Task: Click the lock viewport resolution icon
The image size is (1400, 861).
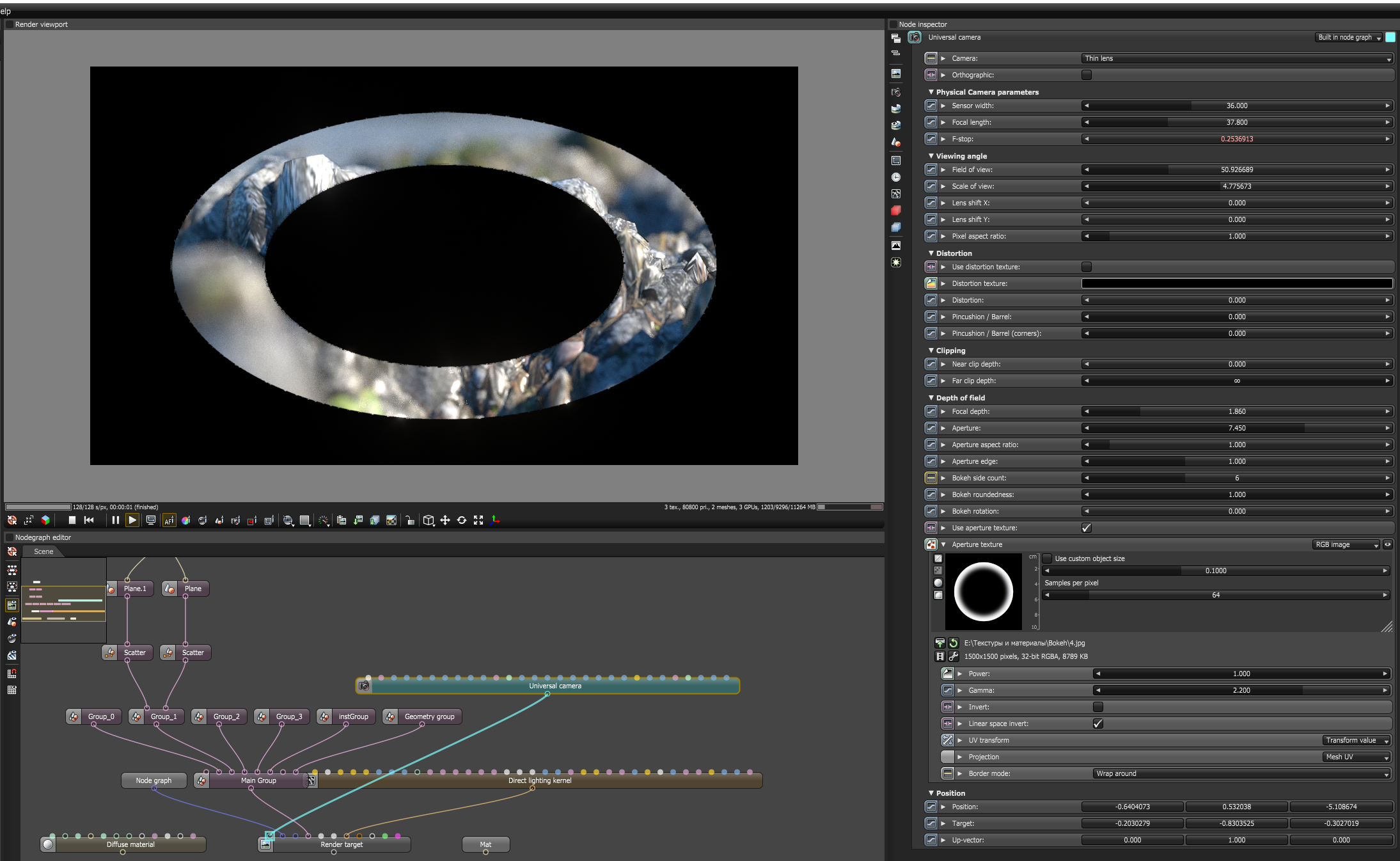Action: tap(409, 520)
